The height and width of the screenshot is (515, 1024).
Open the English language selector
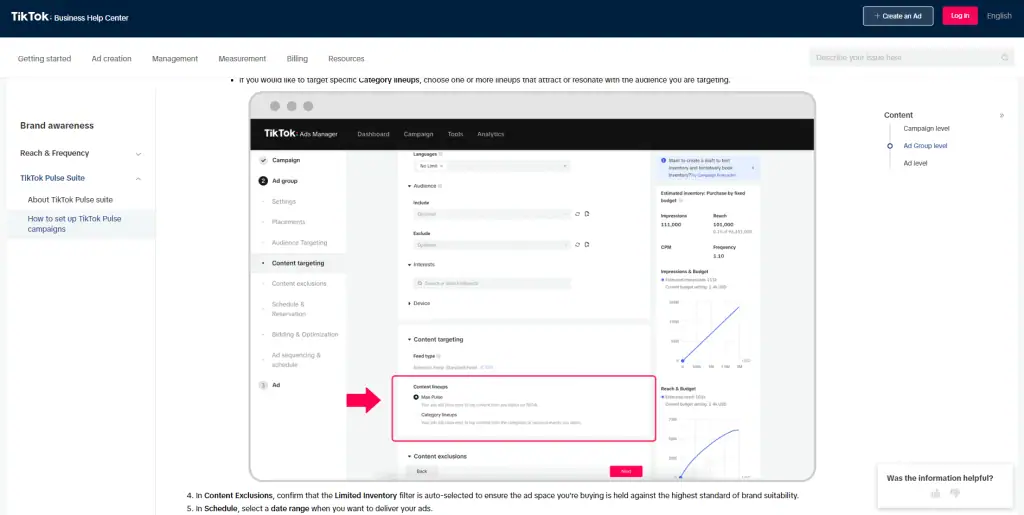(x=999, y=16)
